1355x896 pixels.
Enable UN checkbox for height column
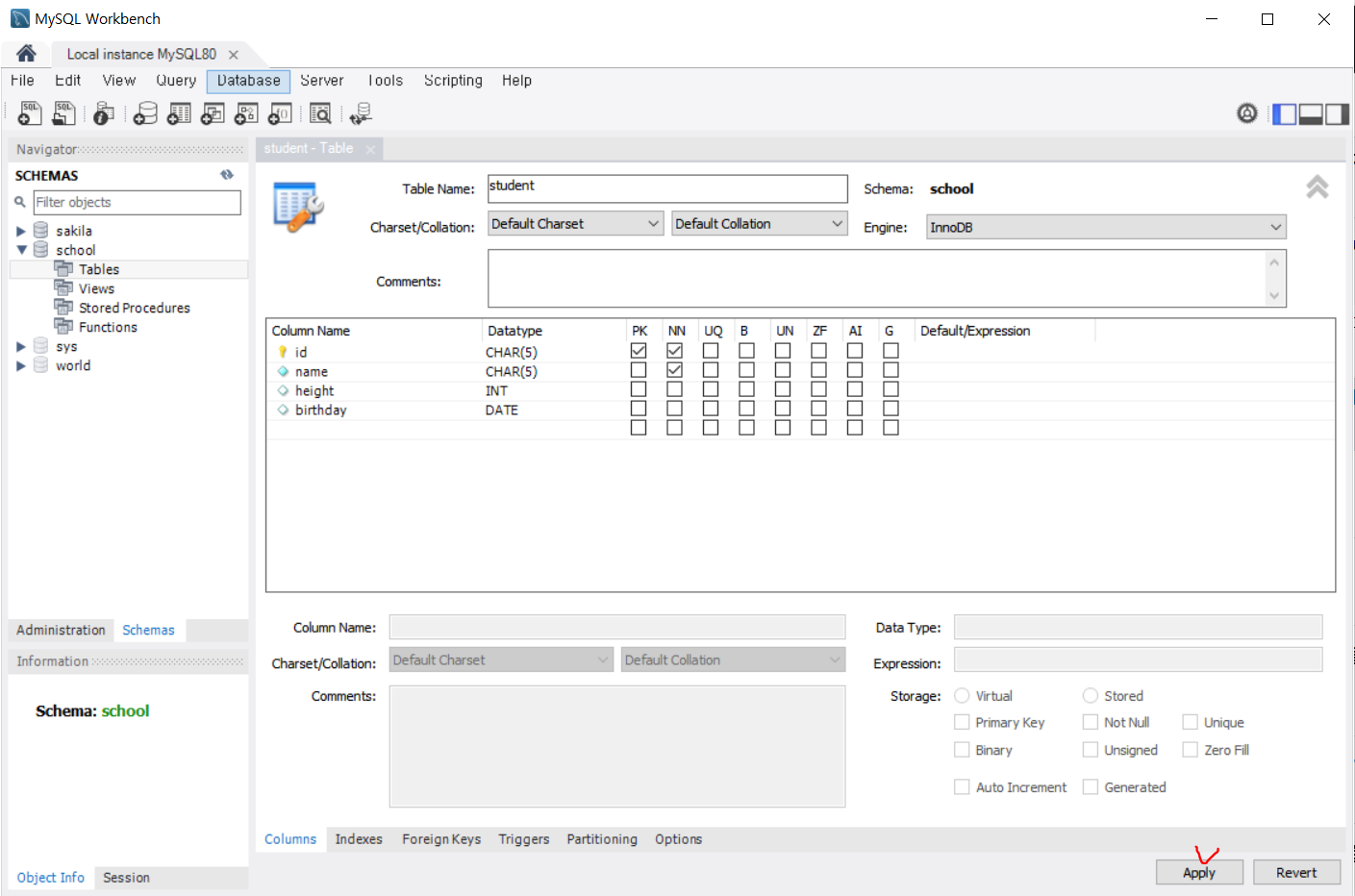[783, 389]
